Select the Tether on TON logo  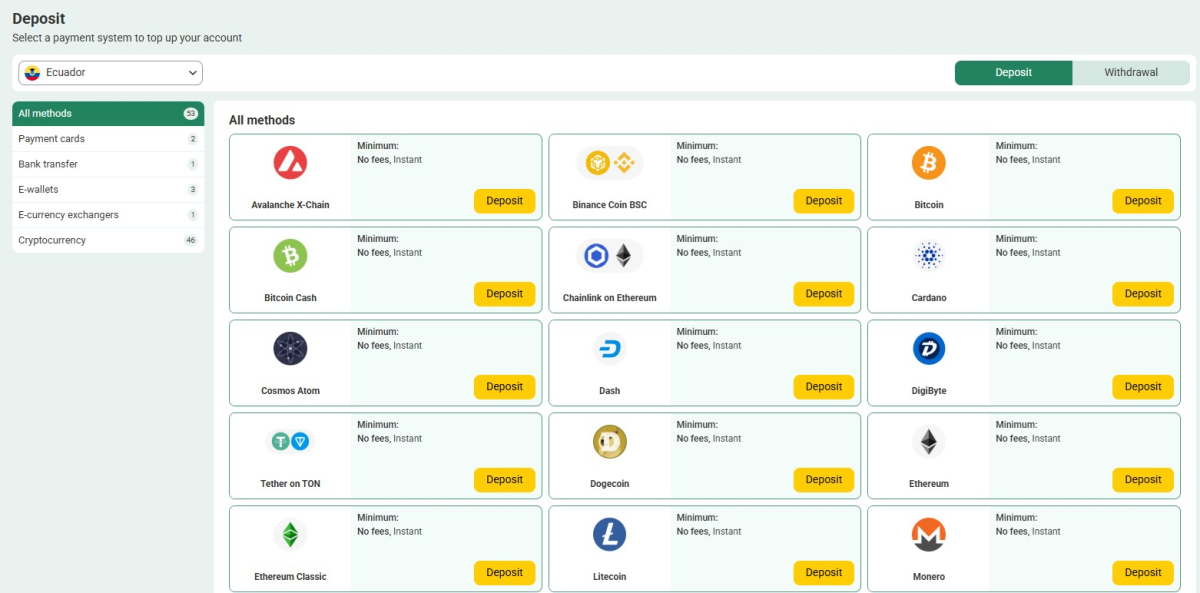(290, 441)
